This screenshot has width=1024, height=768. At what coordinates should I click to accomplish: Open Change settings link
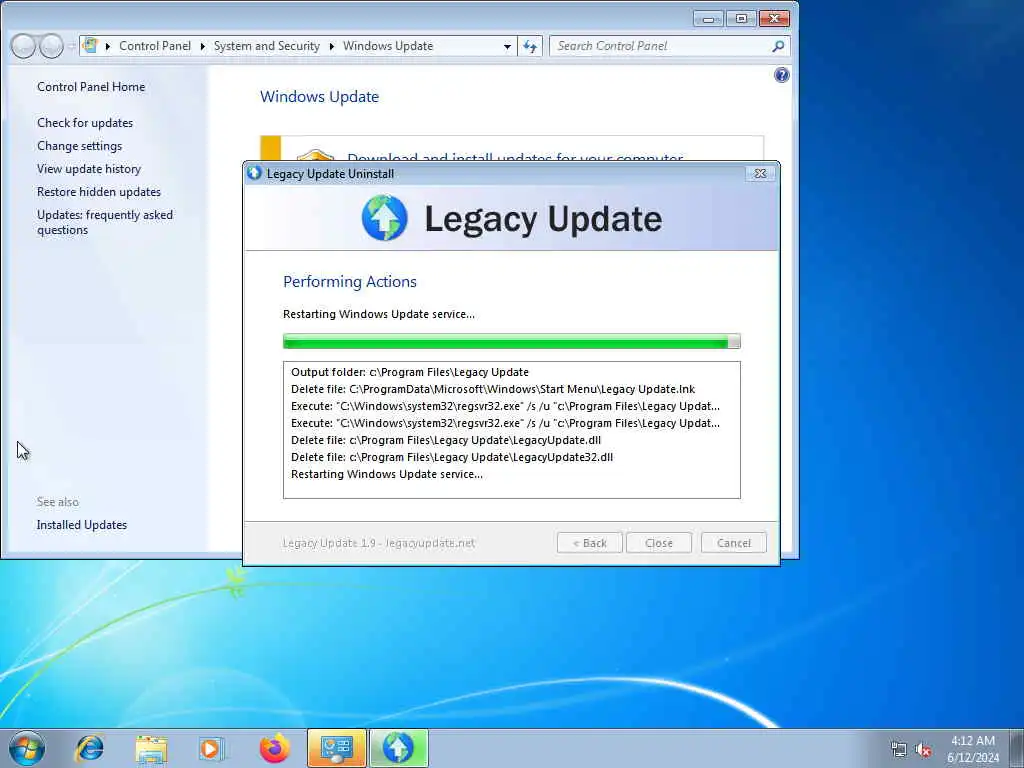point(80,146)
